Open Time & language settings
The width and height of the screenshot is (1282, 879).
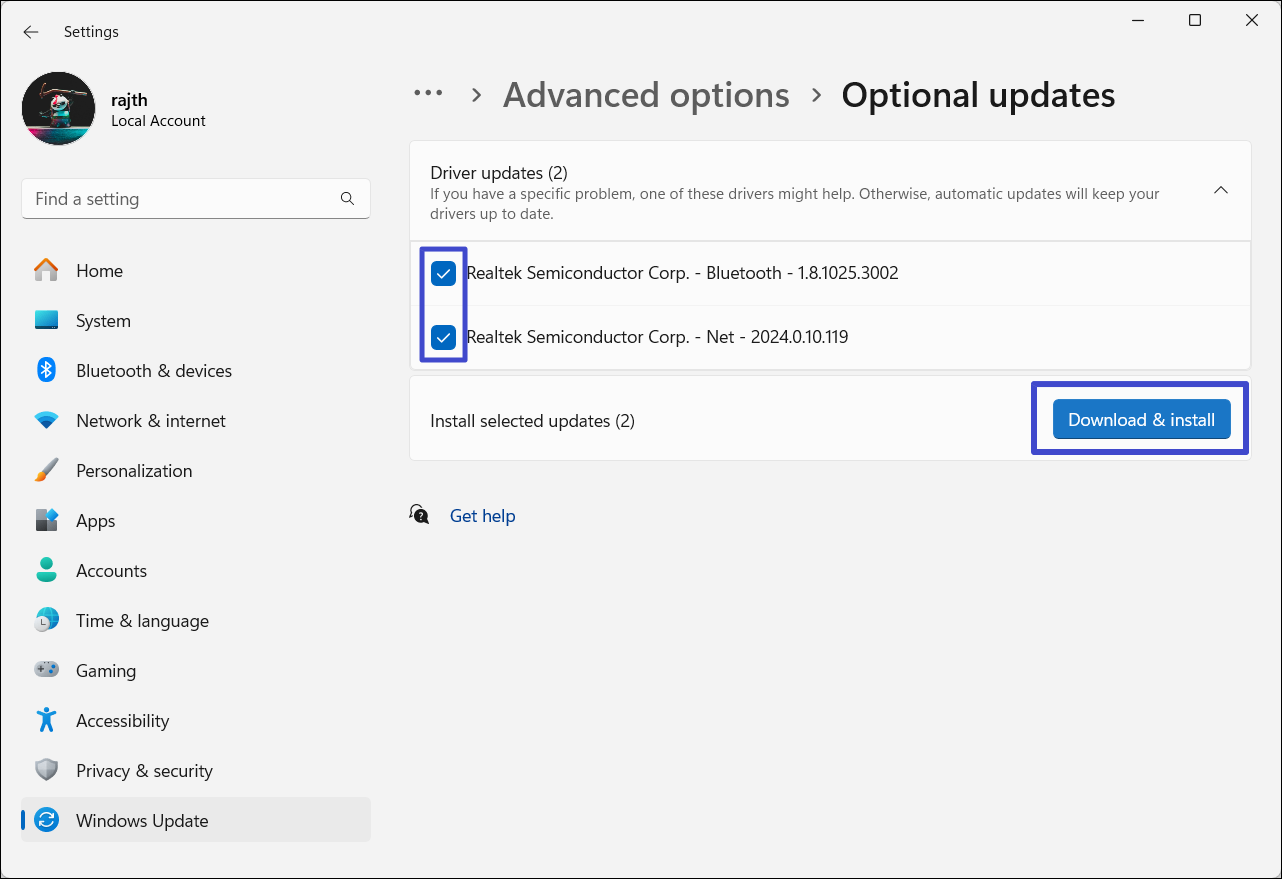click(142, 621)
